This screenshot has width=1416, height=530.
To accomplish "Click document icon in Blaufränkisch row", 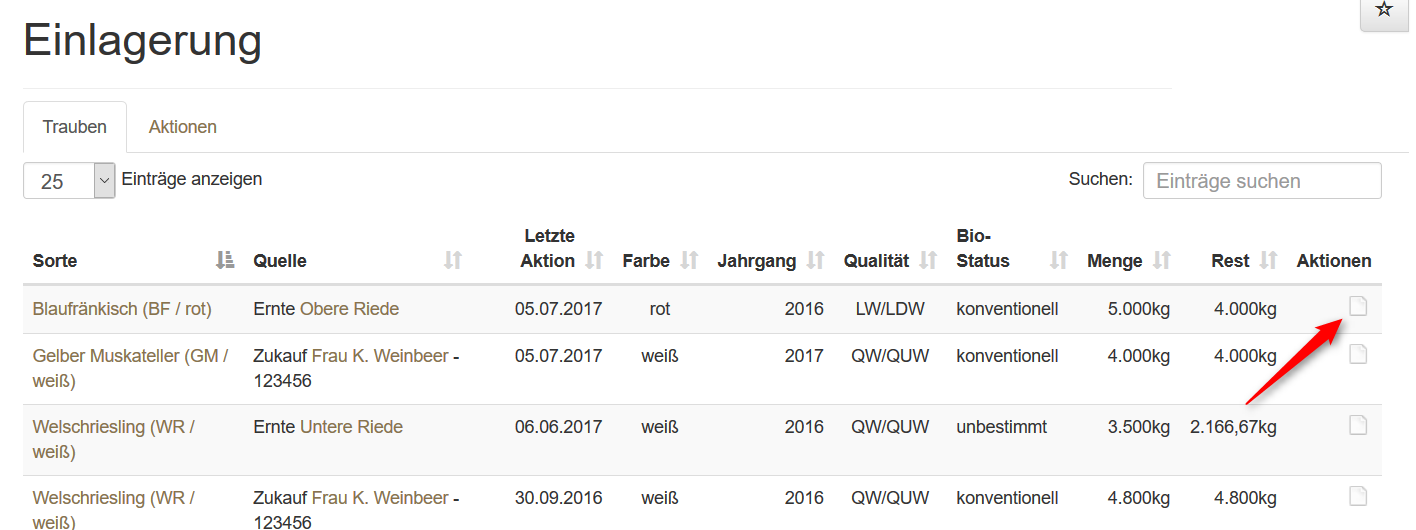I will (x=1357, y=307).
